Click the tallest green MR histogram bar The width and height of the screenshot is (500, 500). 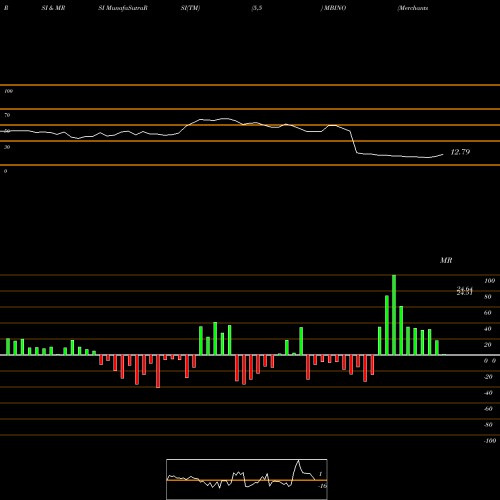(394, 315)
